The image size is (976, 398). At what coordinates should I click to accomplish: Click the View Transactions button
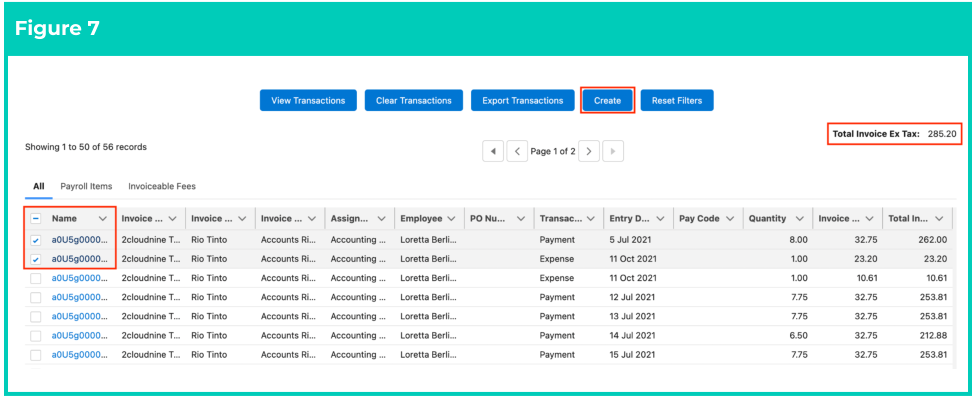pos(308,100)
